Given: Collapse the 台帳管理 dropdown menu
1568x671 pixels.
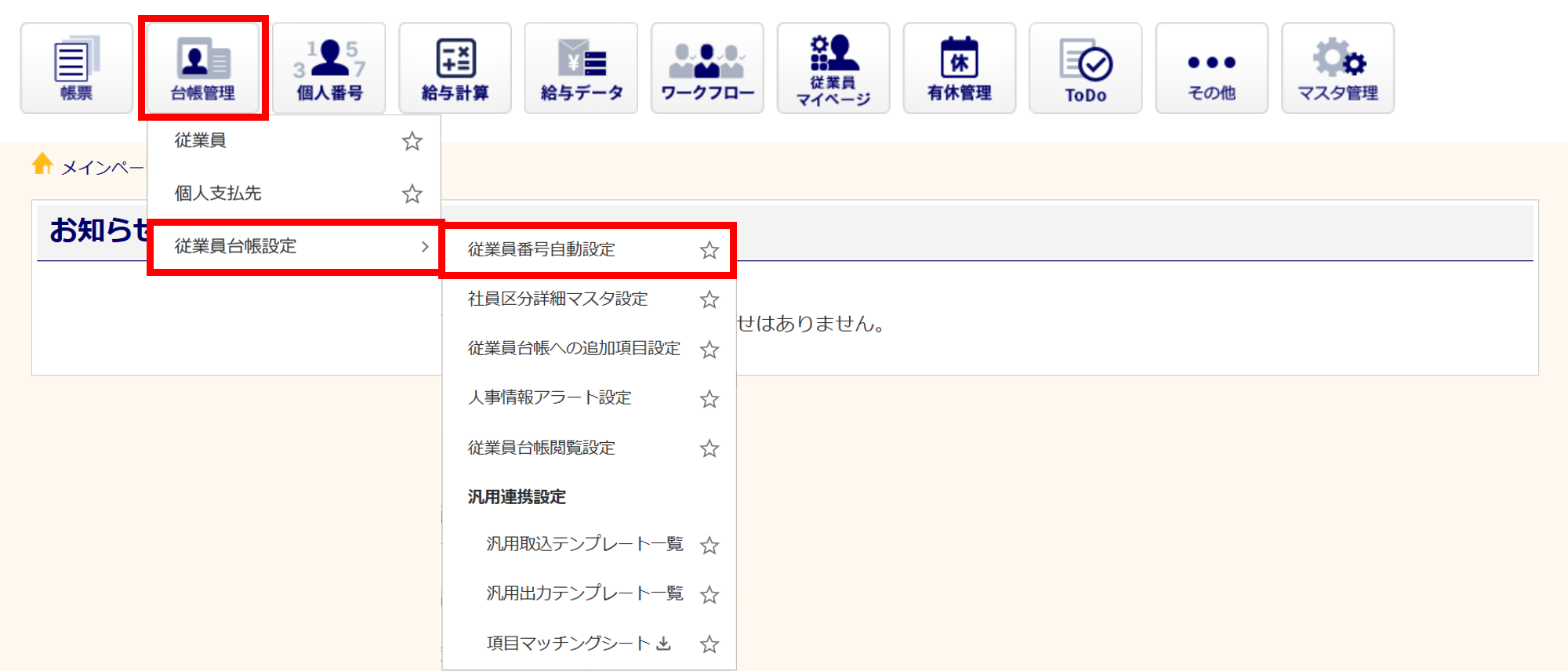Looking at the screenshot, I should (x=203, y=68).
